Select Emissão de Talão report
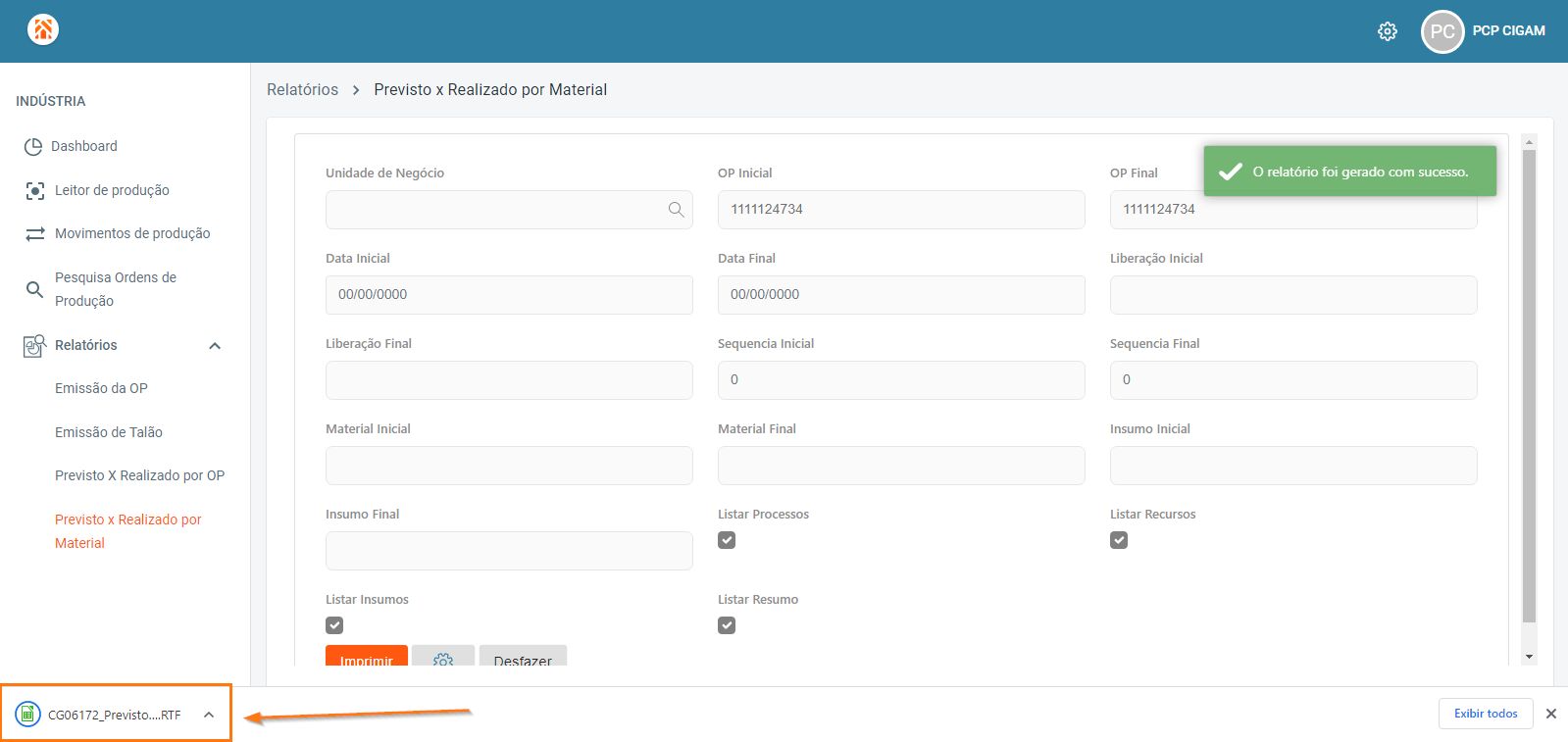 pyautogui.click(x=109, y=433)
